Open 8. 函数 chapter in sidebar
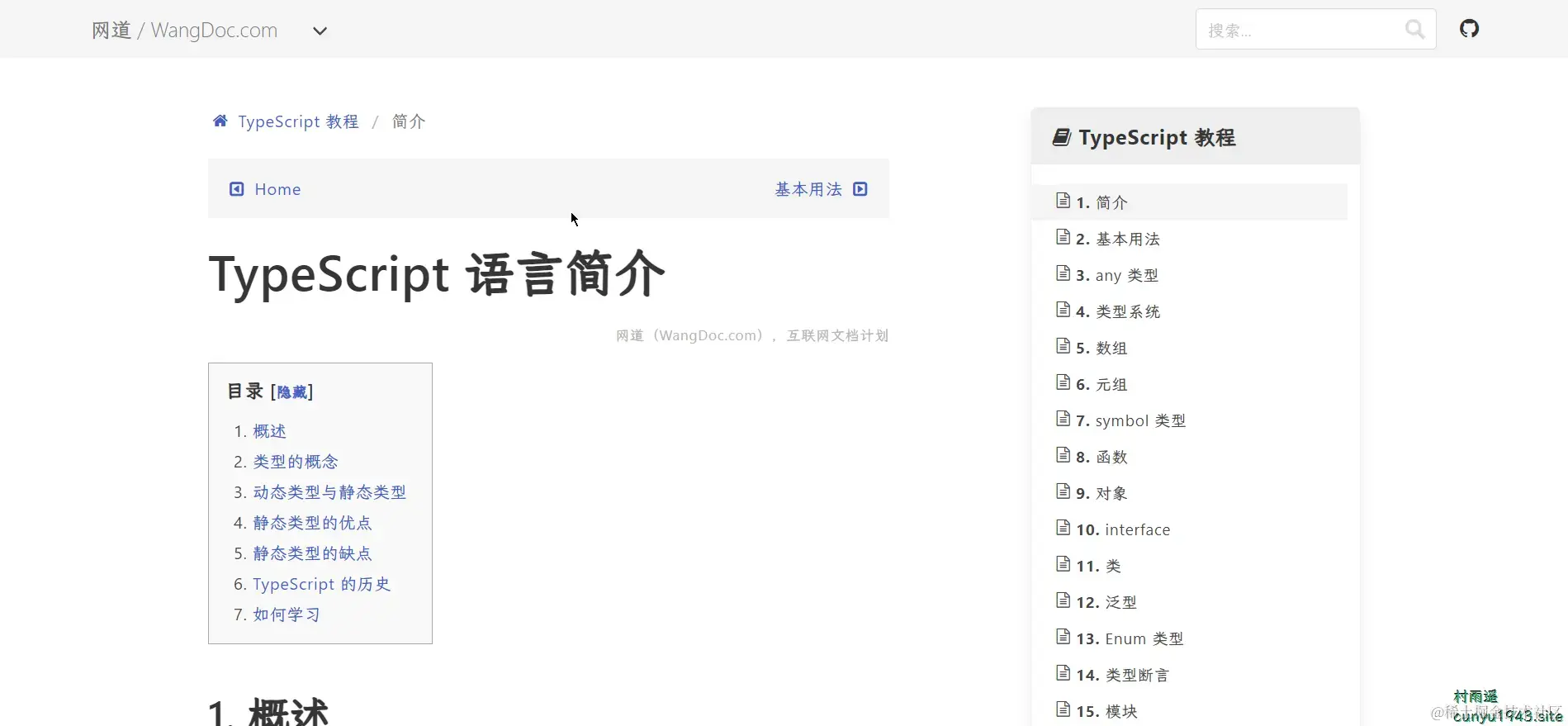The height and width of the screenshot is (726, 1568). [1189, 456]
